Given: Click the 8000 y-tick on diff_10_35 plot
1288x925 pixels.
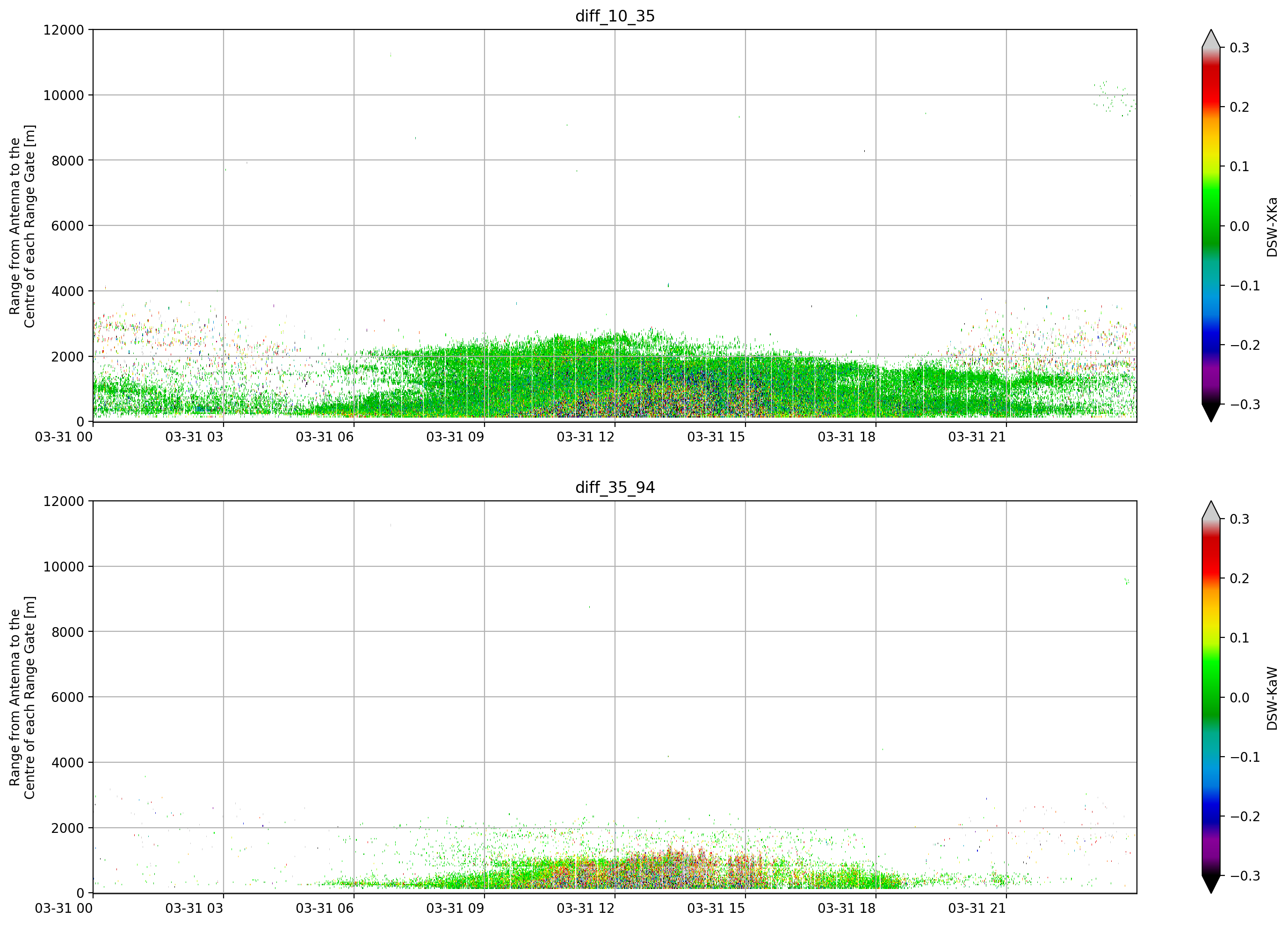Looking at the screenshot, I should (67, 161).
